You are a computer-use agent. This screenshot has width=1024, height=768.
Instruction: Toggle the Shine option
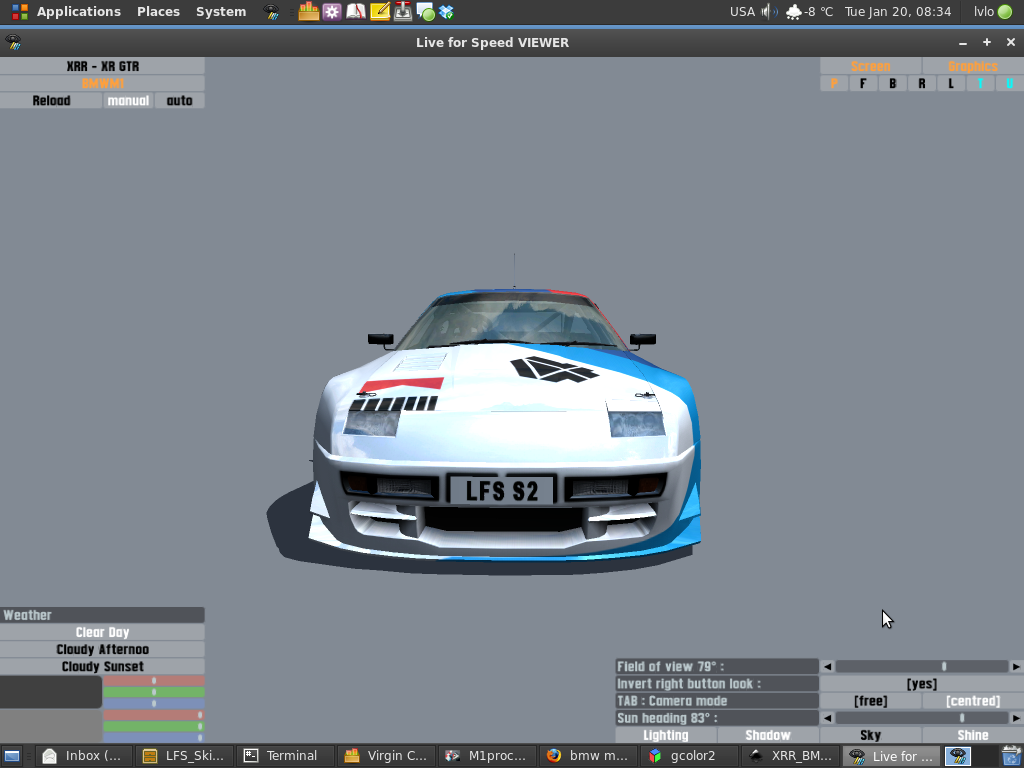pyautogui.click(x=973, y=735)
